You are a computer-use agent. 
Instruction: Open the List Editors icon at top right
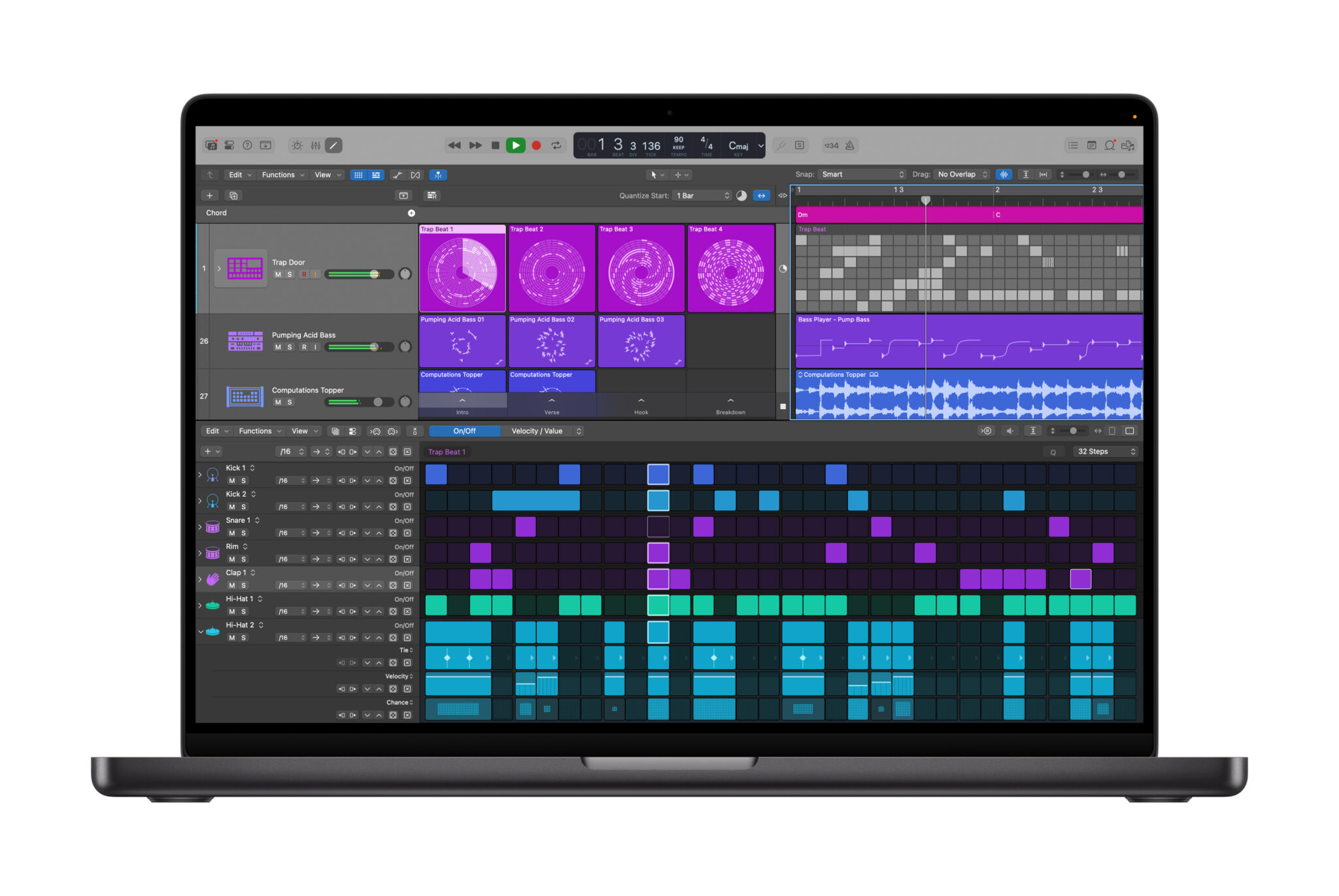(1072, 145)
